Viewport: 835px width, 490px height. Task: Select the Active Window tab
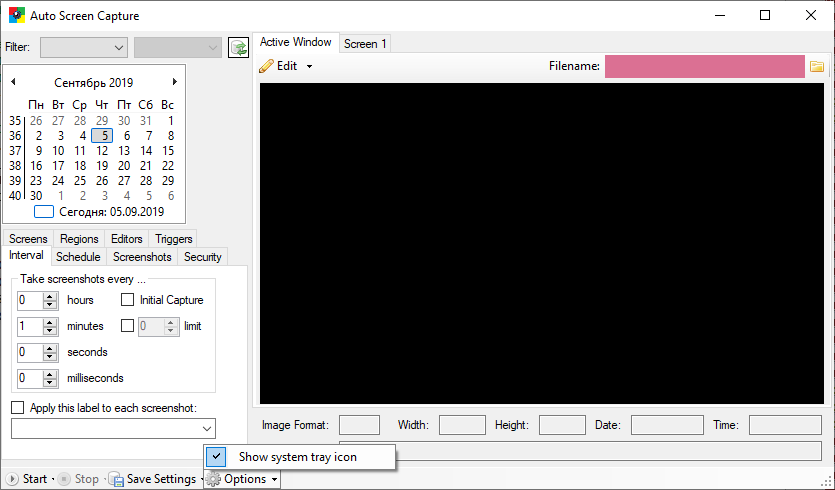(x=296, y=42)
